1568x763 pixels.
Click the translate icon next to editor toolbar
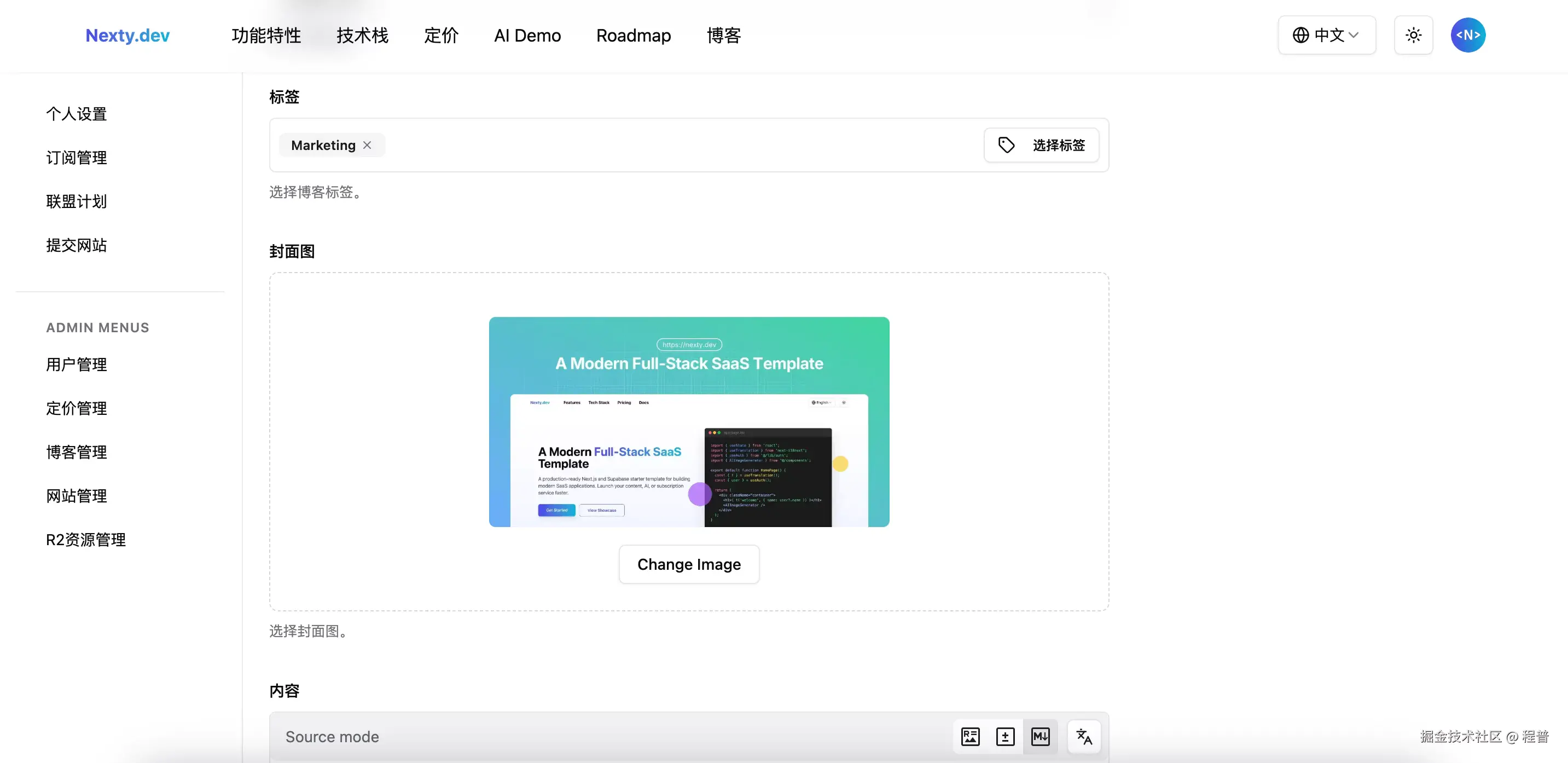tap(1083, 736)
